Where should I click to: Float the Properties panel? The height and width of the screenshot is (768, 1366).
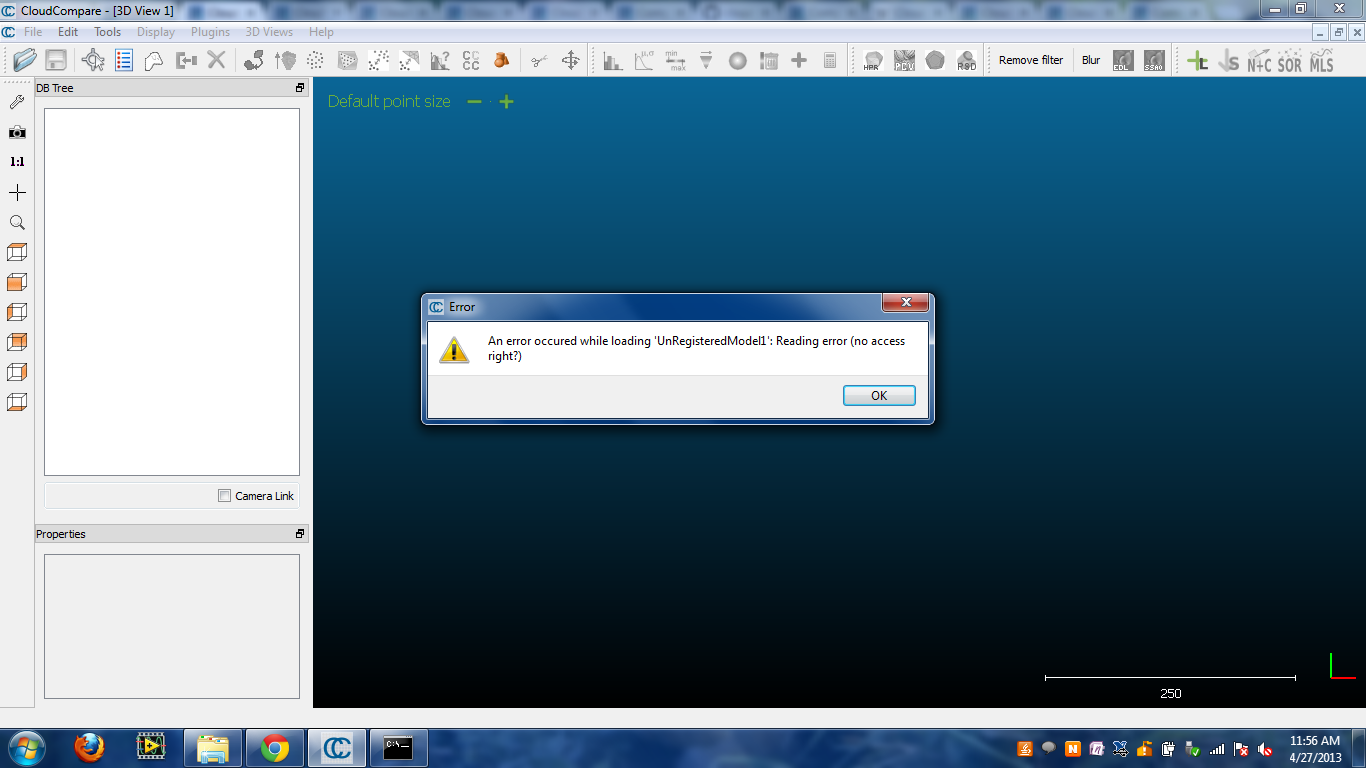(298, 533)
